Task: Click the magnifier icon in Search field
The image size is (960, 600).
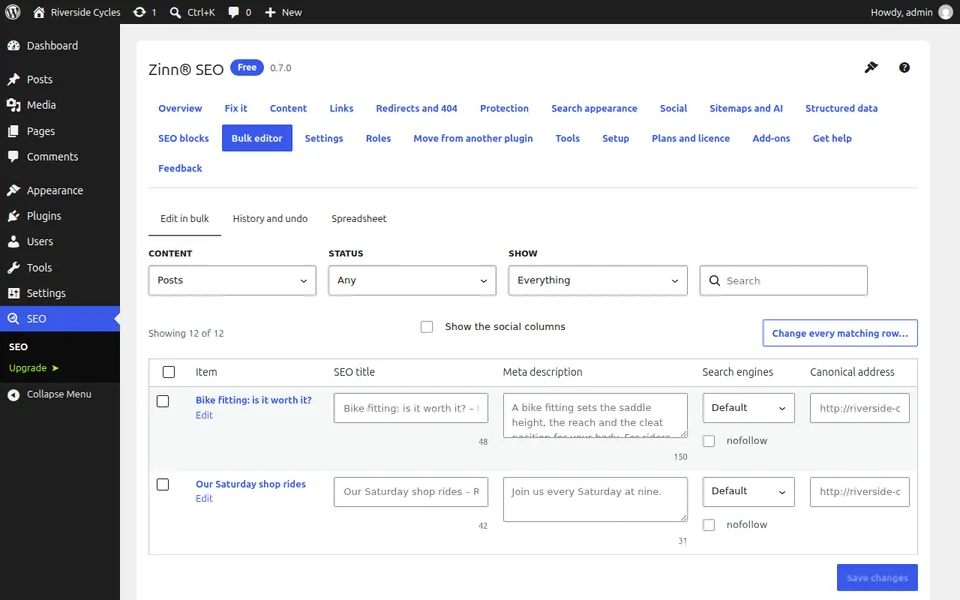Action: point(714,280)
